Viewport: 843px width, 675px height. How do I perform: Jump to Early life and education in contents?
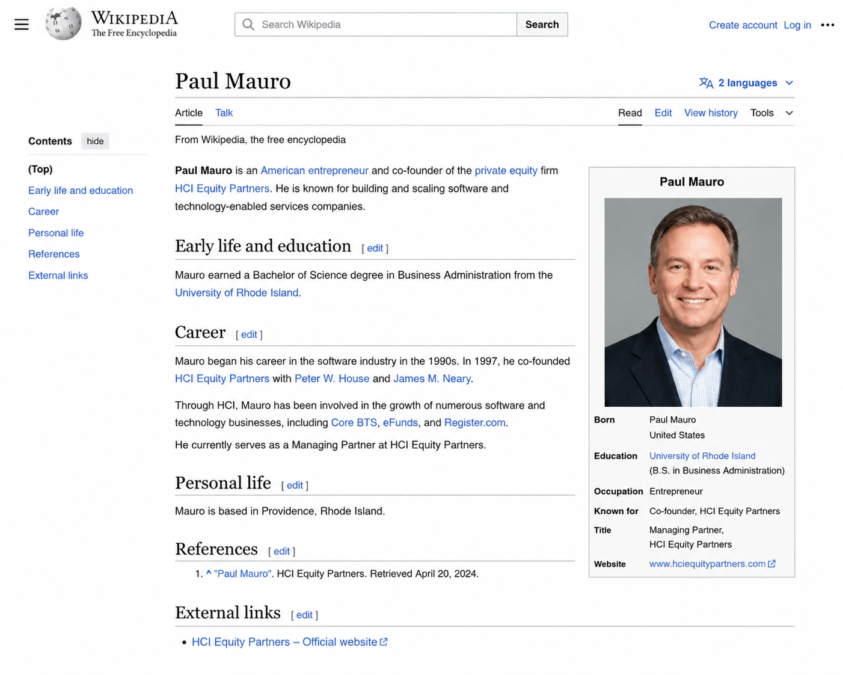pos(81,190)
